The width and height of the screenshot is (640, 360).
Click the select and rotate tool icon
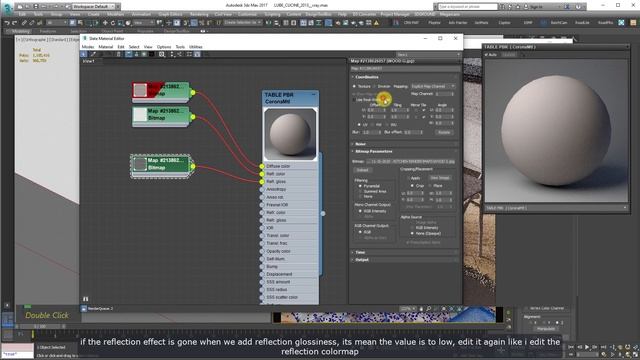click(x=113, y=23)
